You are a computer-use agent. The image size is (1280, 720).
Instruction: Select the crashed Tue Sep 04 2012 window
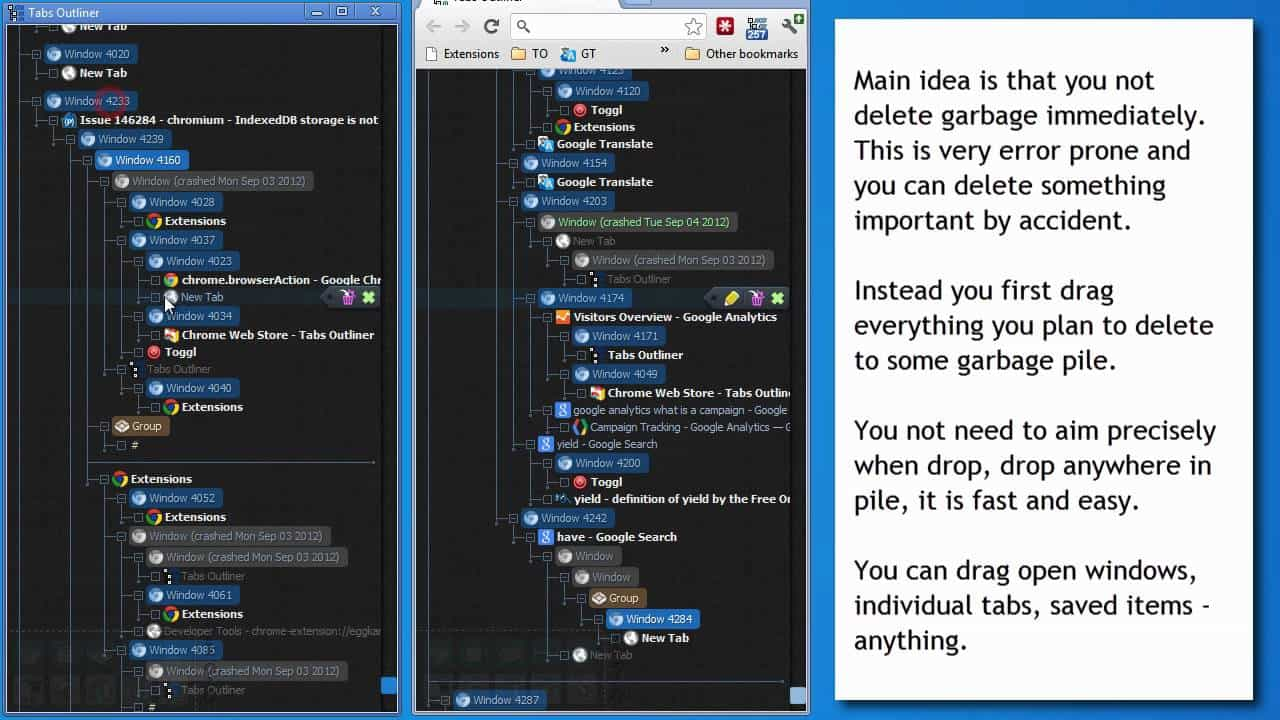[x=637, y=222]
